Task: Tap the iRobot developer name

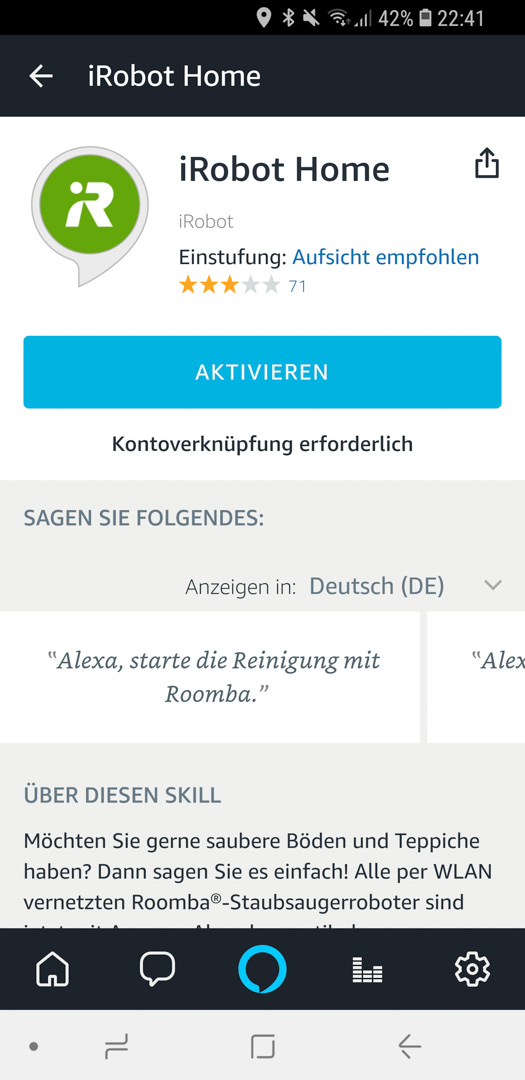Action: tap(206, 222)
